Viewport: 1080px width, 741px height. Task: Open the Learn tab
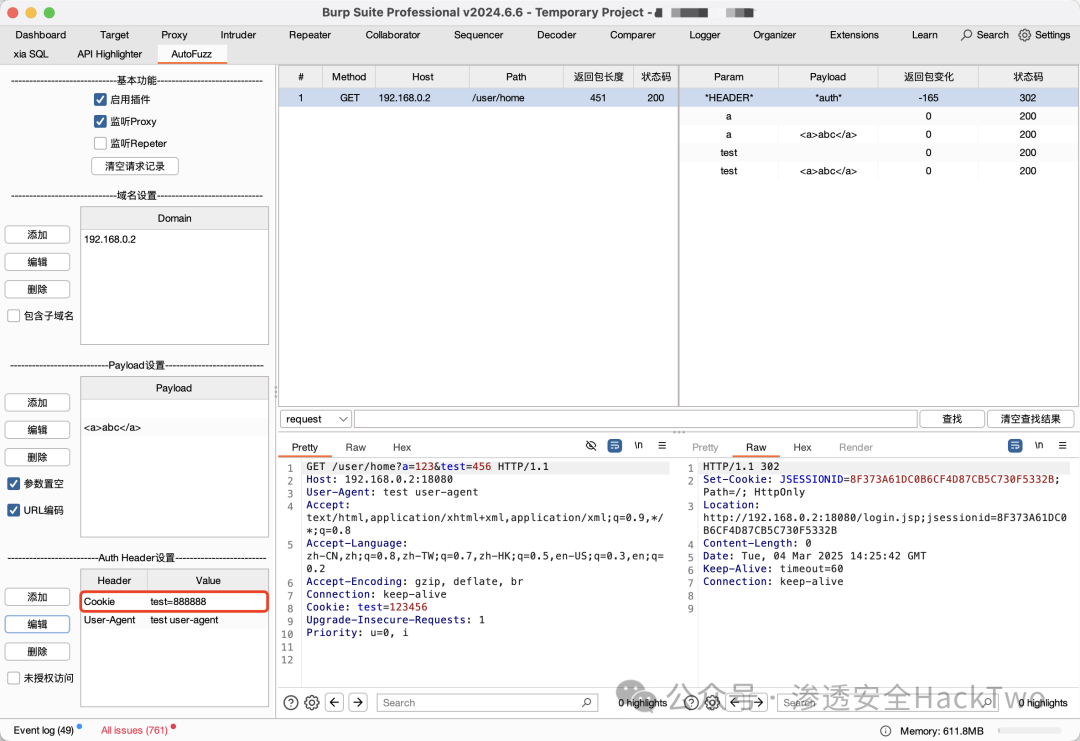click(x=924, y=34)
